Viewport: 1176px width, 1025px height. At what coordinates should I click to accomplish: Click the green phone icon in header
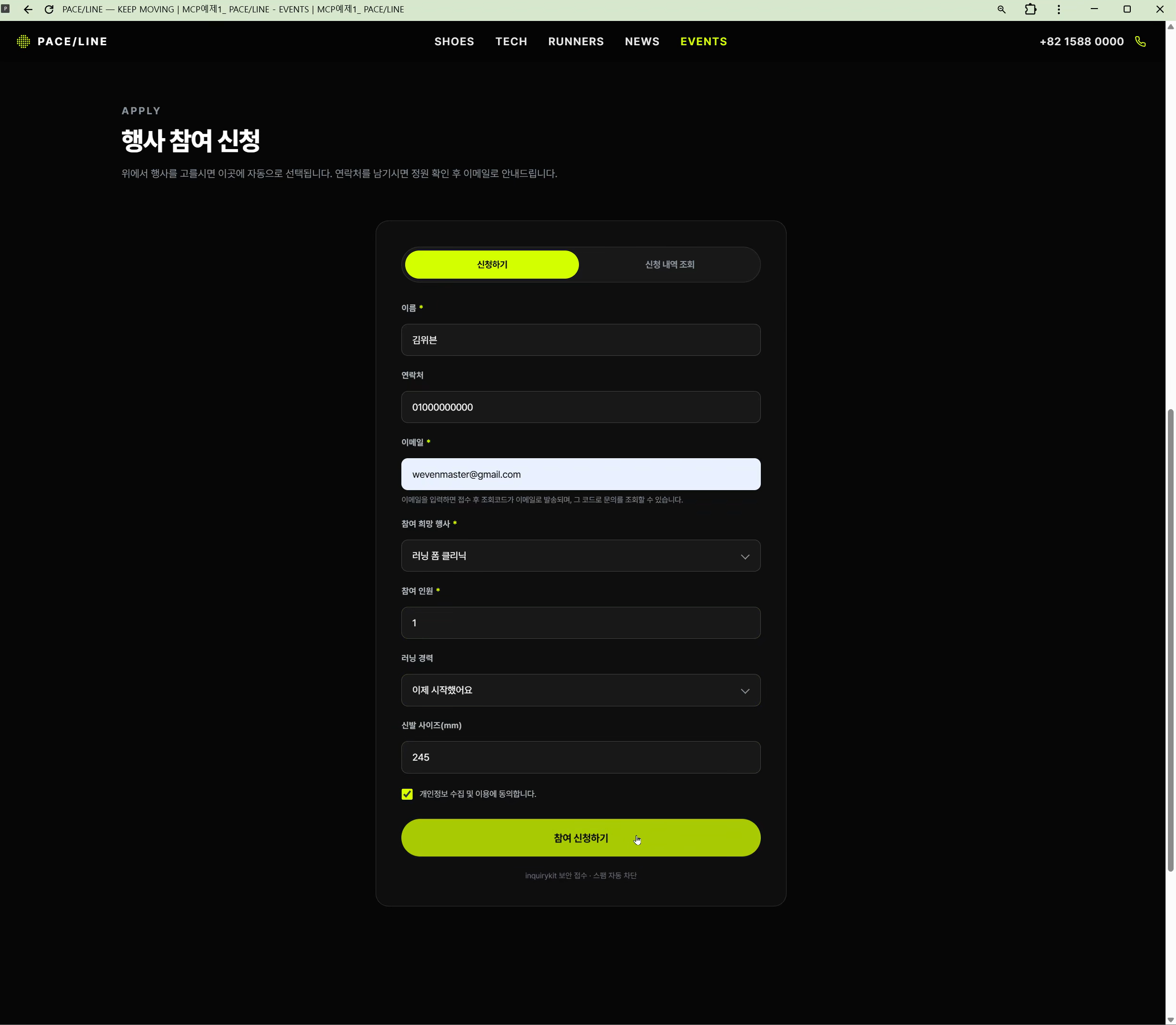tap(1141, 41)
